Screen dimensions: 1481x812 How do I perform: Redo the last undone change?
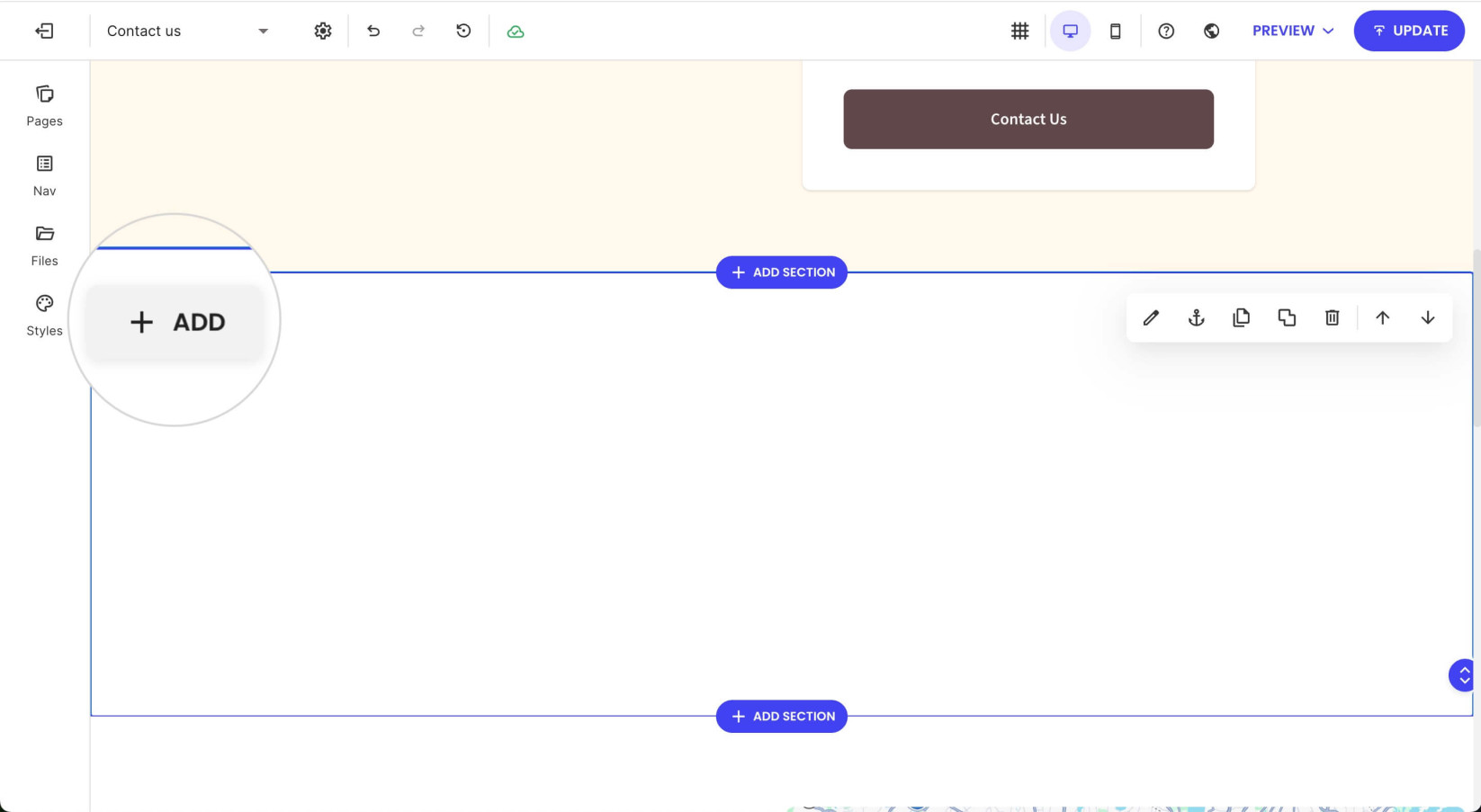click(x=418, y=31)
